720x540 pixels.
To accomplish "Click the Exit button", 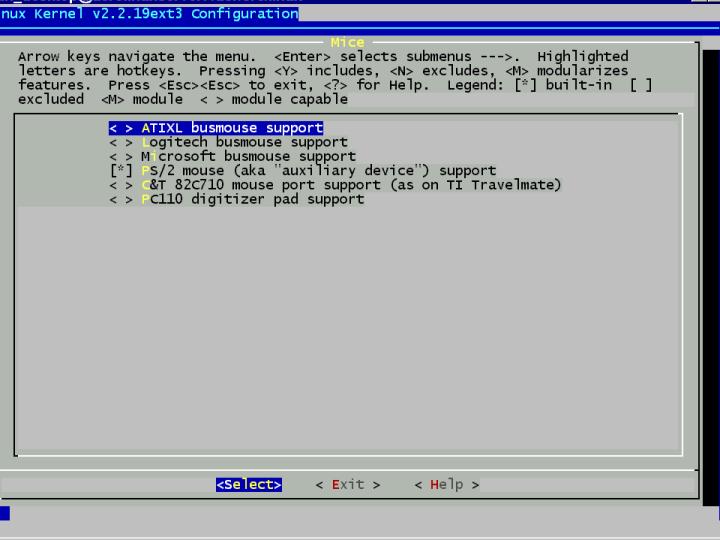I will [x=348, y=485].
